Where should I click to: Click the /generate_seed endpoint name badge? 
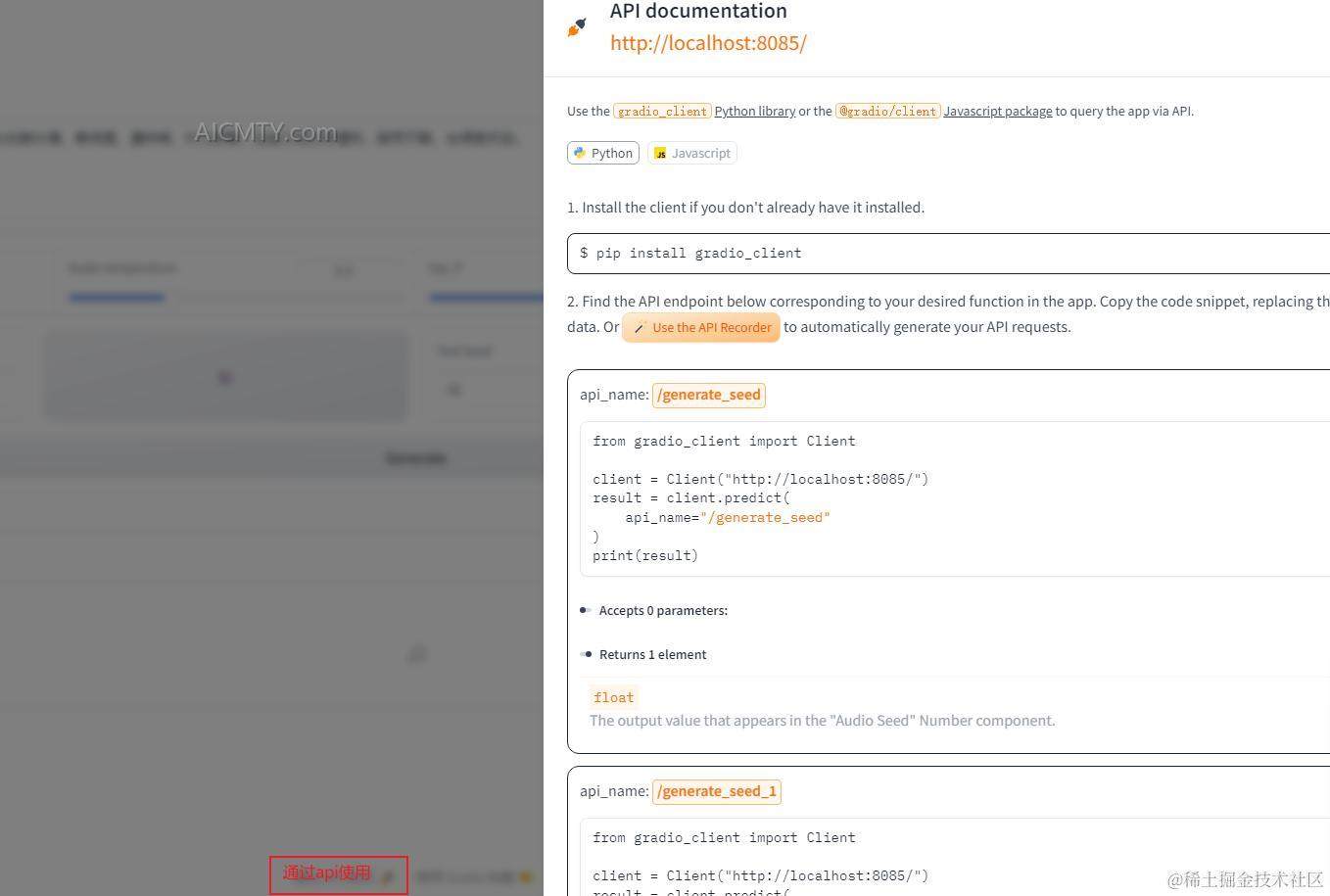708,395
